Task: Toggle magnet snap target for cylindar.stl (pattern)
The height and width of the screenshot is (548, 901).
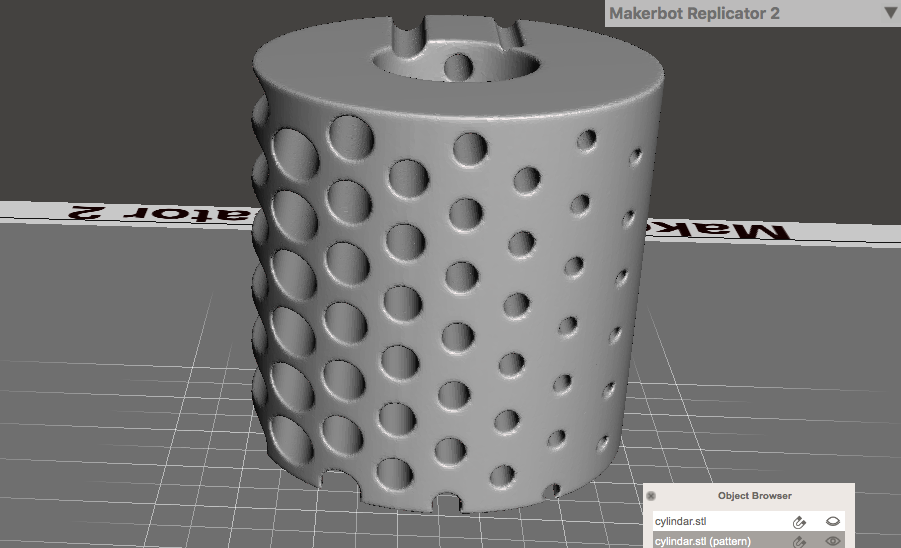Action: coord(799,541)
